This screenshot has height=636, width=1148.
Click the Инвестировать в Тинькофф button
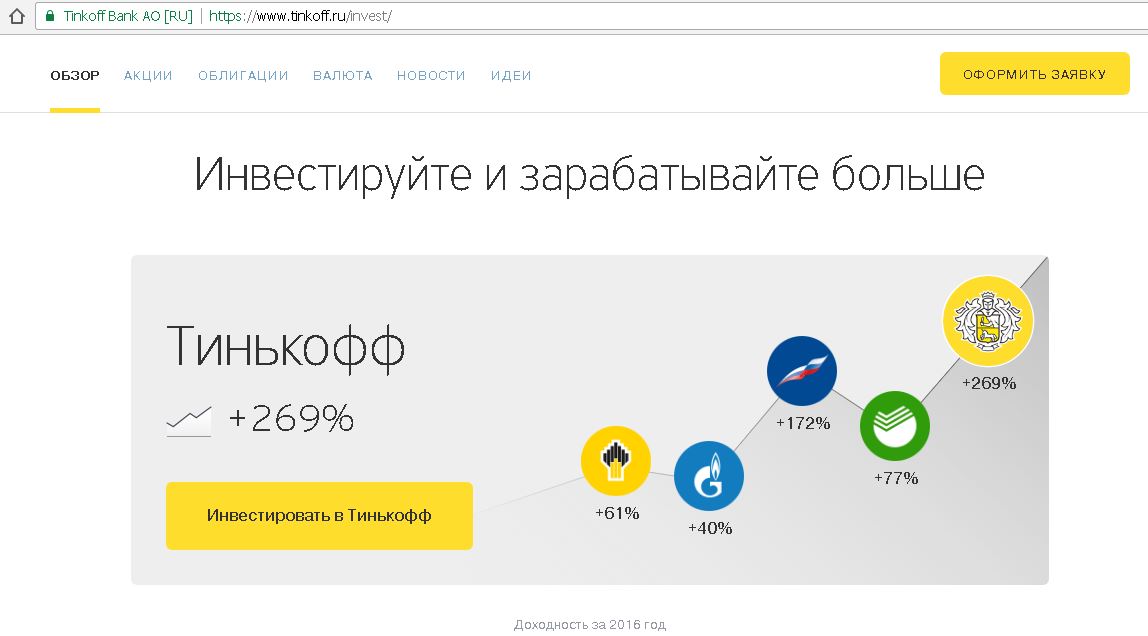point(319,516)
